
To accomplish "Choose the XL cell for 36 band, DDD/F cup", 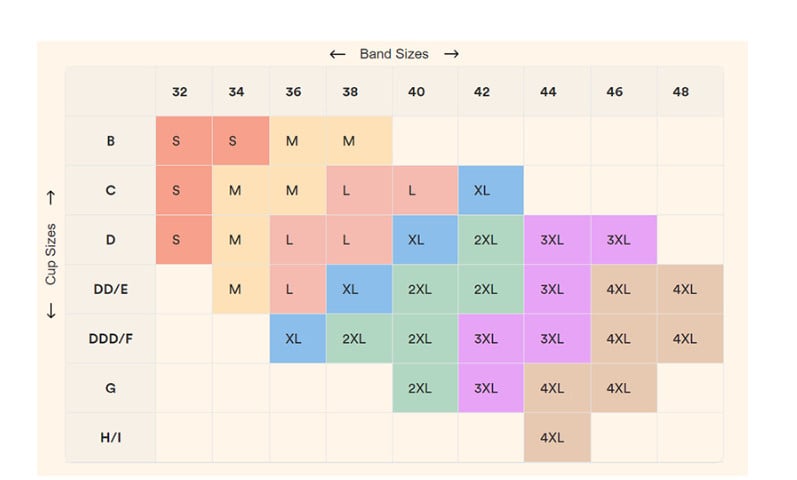I will [293, 339].
